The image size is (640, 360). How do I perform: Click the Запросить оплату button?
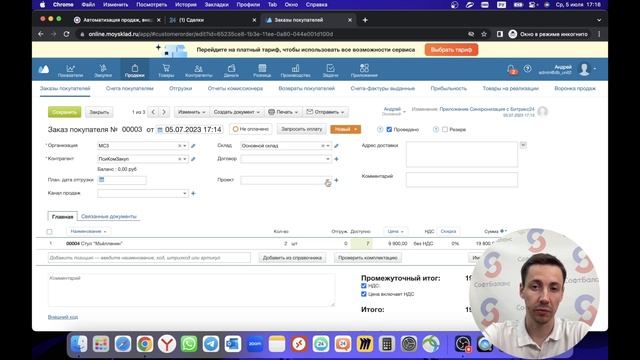302,129
